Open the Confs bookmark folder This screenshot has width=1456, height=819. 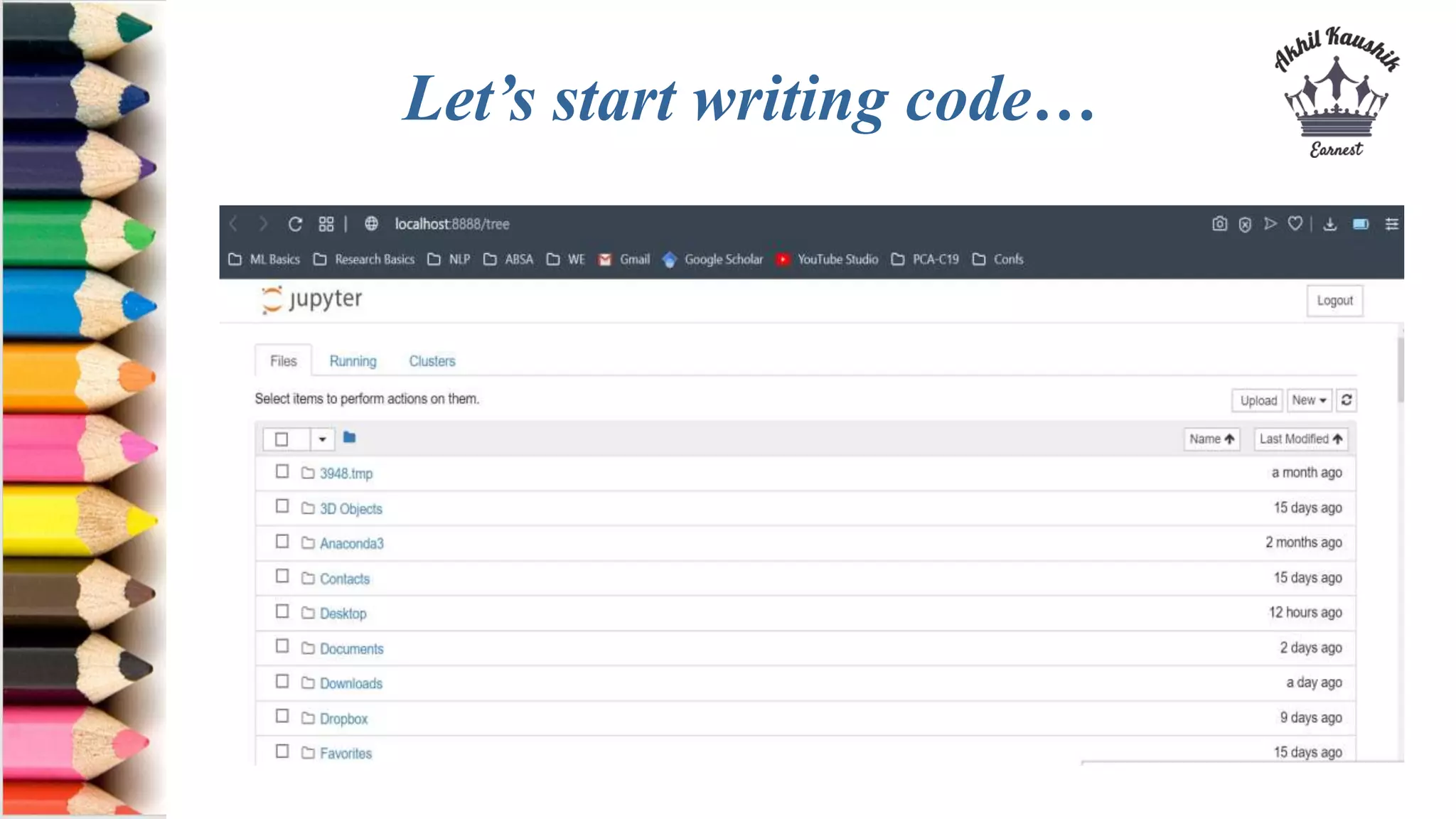coord(998,259)
